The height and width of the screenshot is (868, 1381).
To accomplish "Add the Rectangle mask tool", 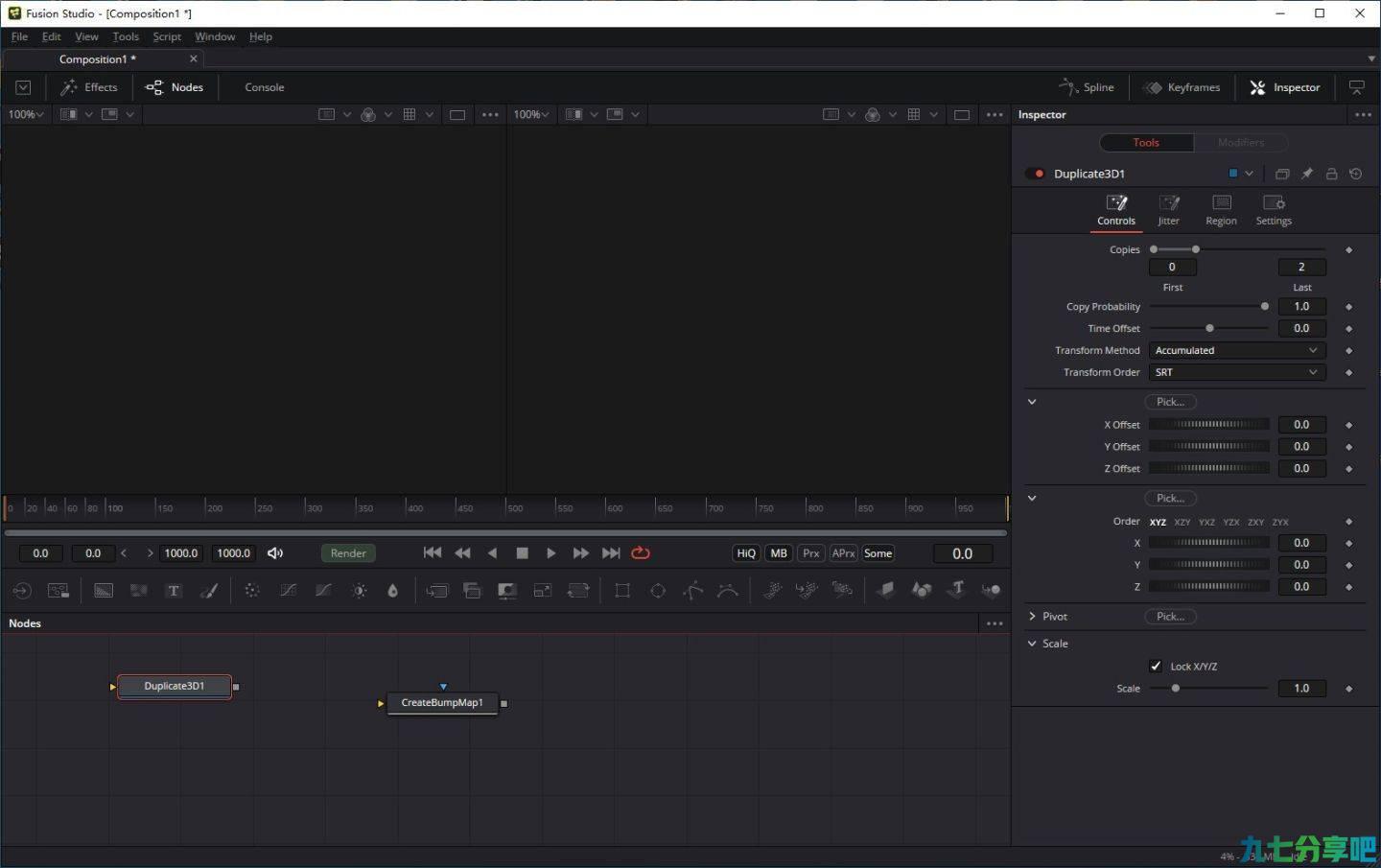I will (x=622, y=591).
